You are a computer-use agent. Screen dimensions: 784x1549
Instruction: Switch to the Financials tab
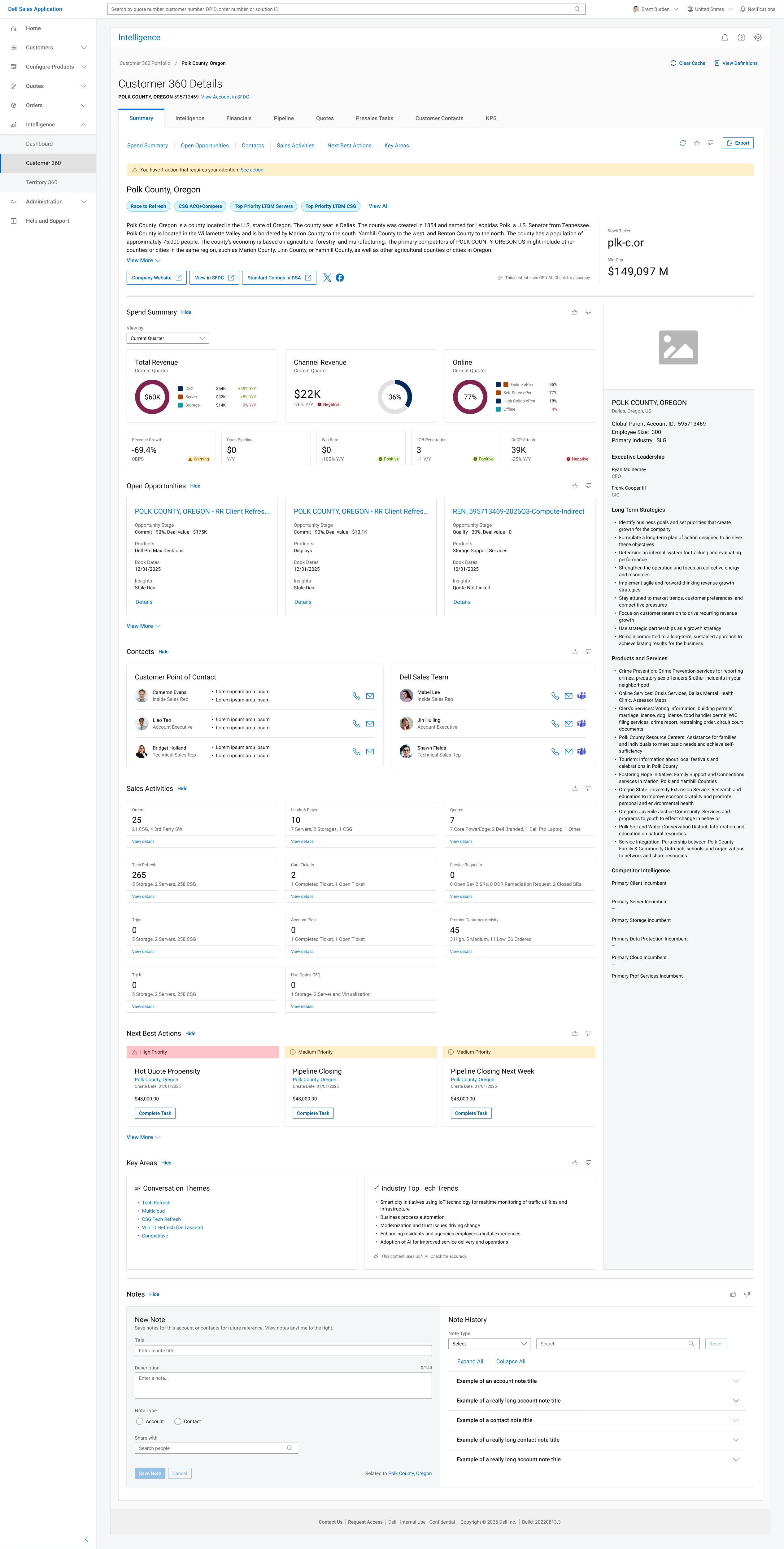point(239,119)
